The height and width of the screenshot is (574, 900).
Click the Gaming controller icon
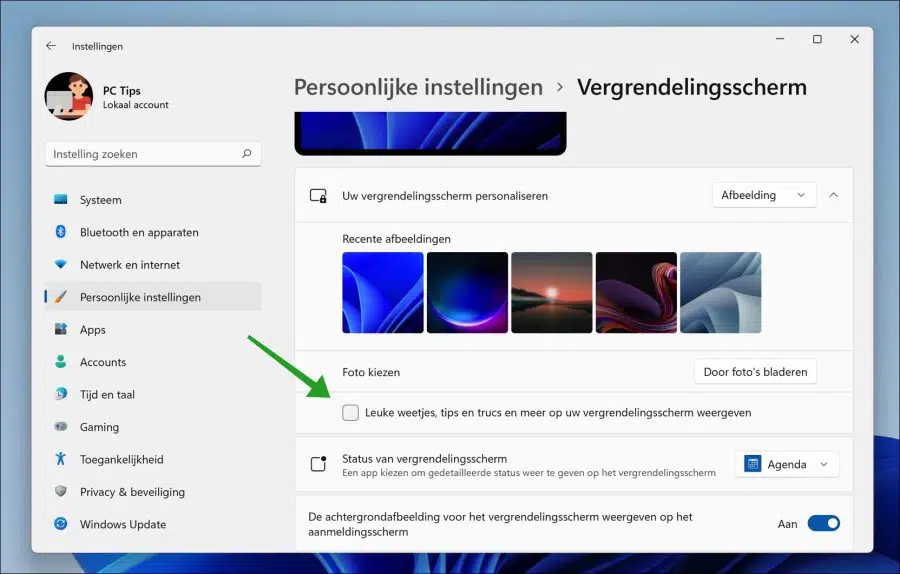tap(61, 426)
